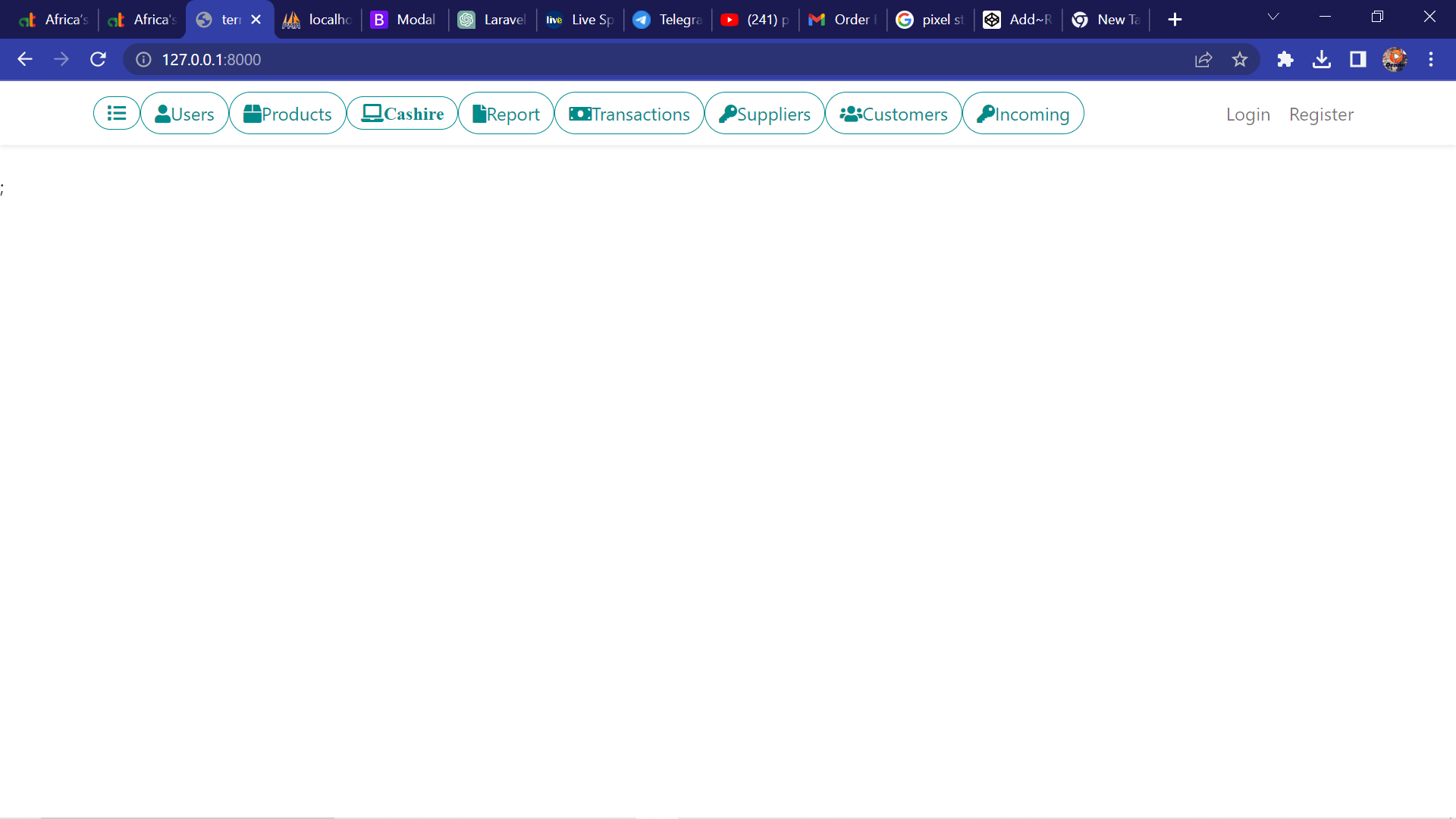1456x819 pixels.
Task: Switch to the localhost phpMyAdmin tab
Action: [318, 20]
